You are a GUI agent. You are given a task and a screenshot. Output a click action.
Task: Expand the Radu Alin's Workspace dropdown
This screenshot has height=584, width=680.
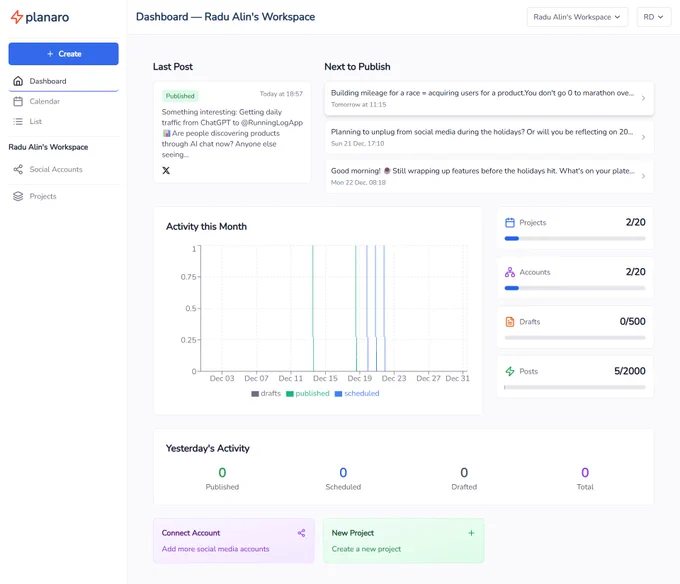click(x=577, y=17)
